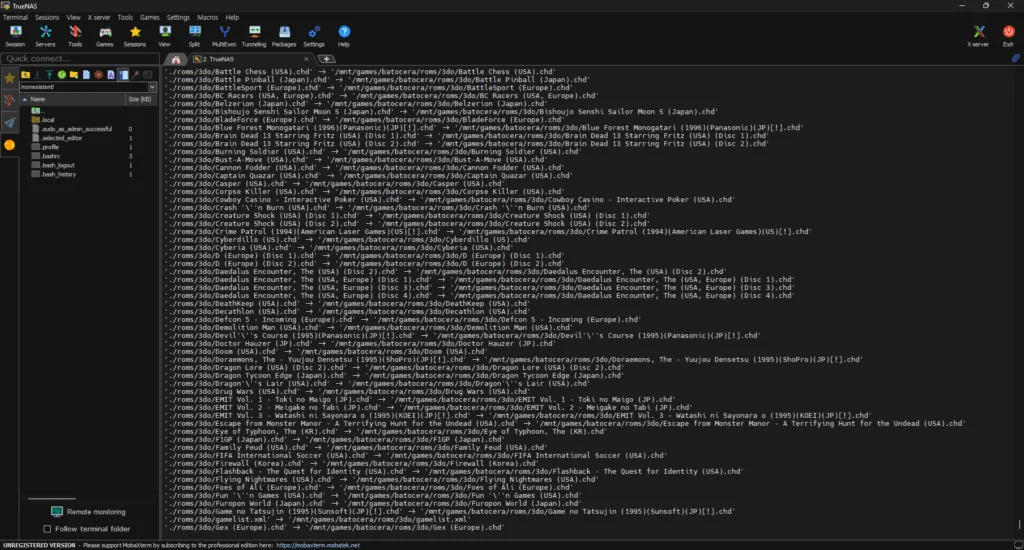
Task: Switch to the home tab
Action: tap(176, 59)
